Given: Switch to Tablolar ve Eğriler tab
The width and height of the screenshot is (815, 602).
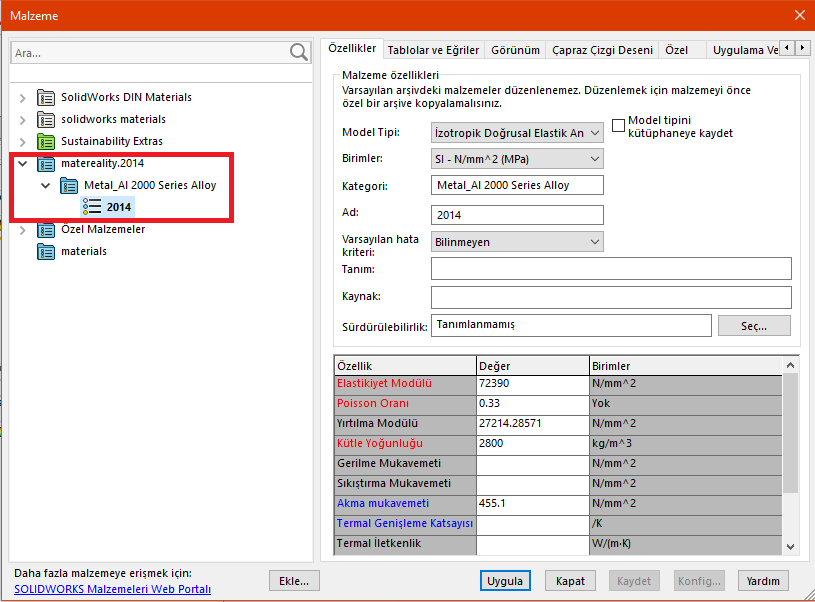Looking at the screenshot, I should point(433,50).
